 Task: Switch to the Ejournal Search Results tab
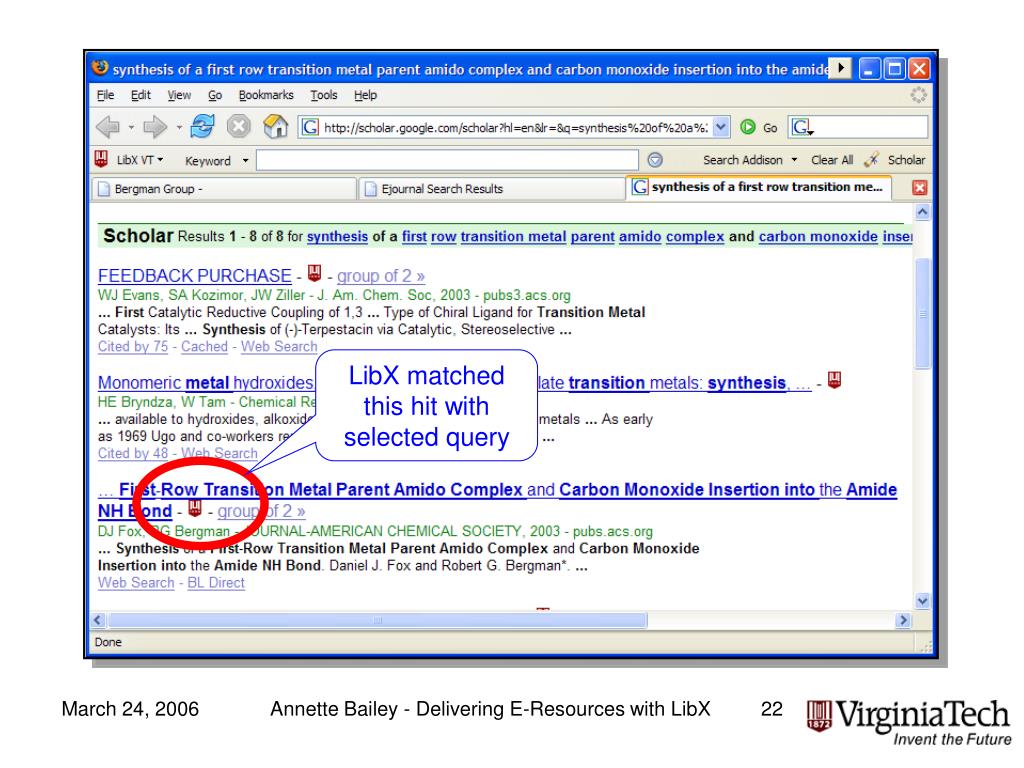[490, 189]
